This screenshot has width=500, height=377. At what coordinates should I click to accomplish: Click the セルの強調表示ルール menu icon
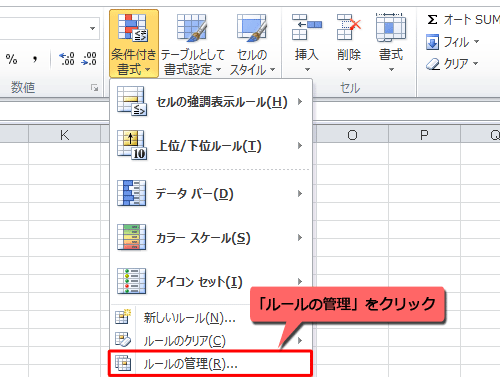pyautogui.click(x=132, y=101)
